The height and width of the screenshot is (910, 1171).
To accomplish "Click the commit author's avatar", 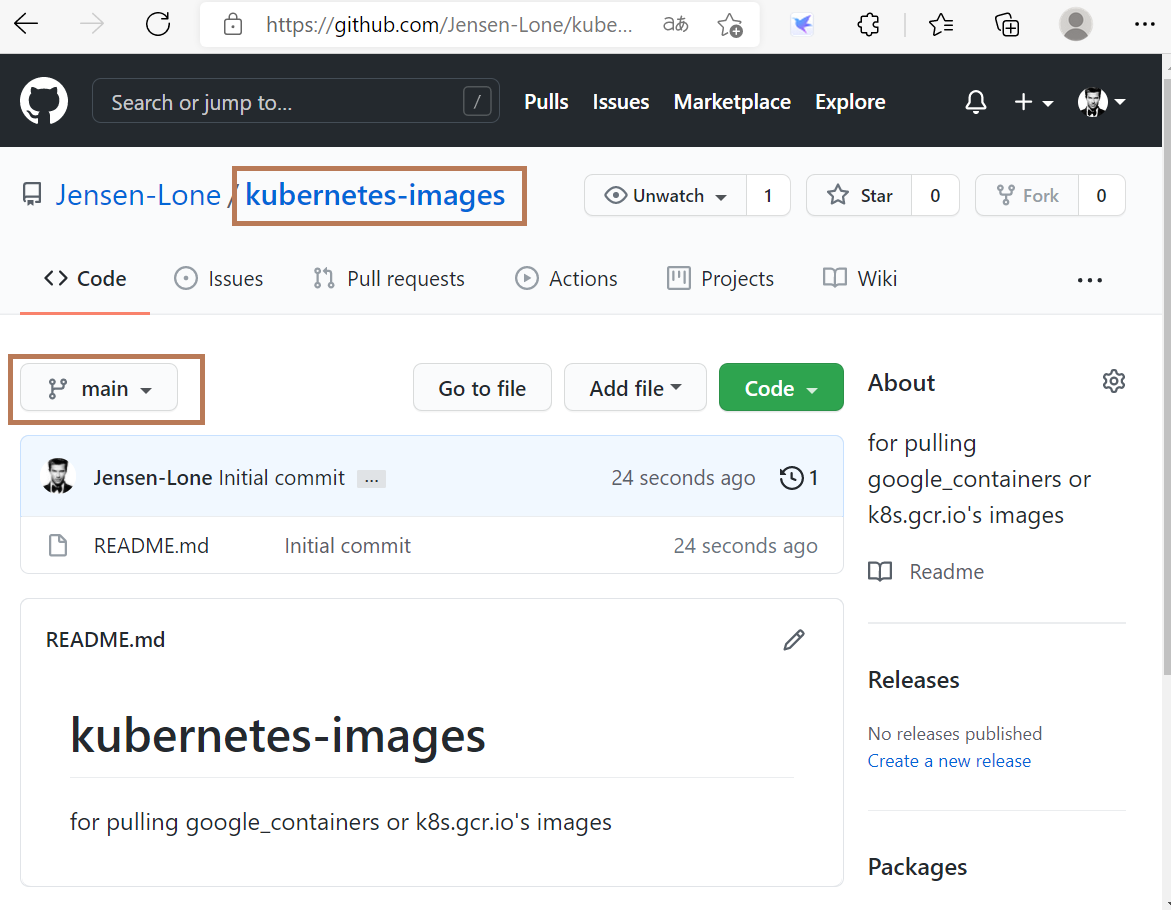I will pos(58,476).
